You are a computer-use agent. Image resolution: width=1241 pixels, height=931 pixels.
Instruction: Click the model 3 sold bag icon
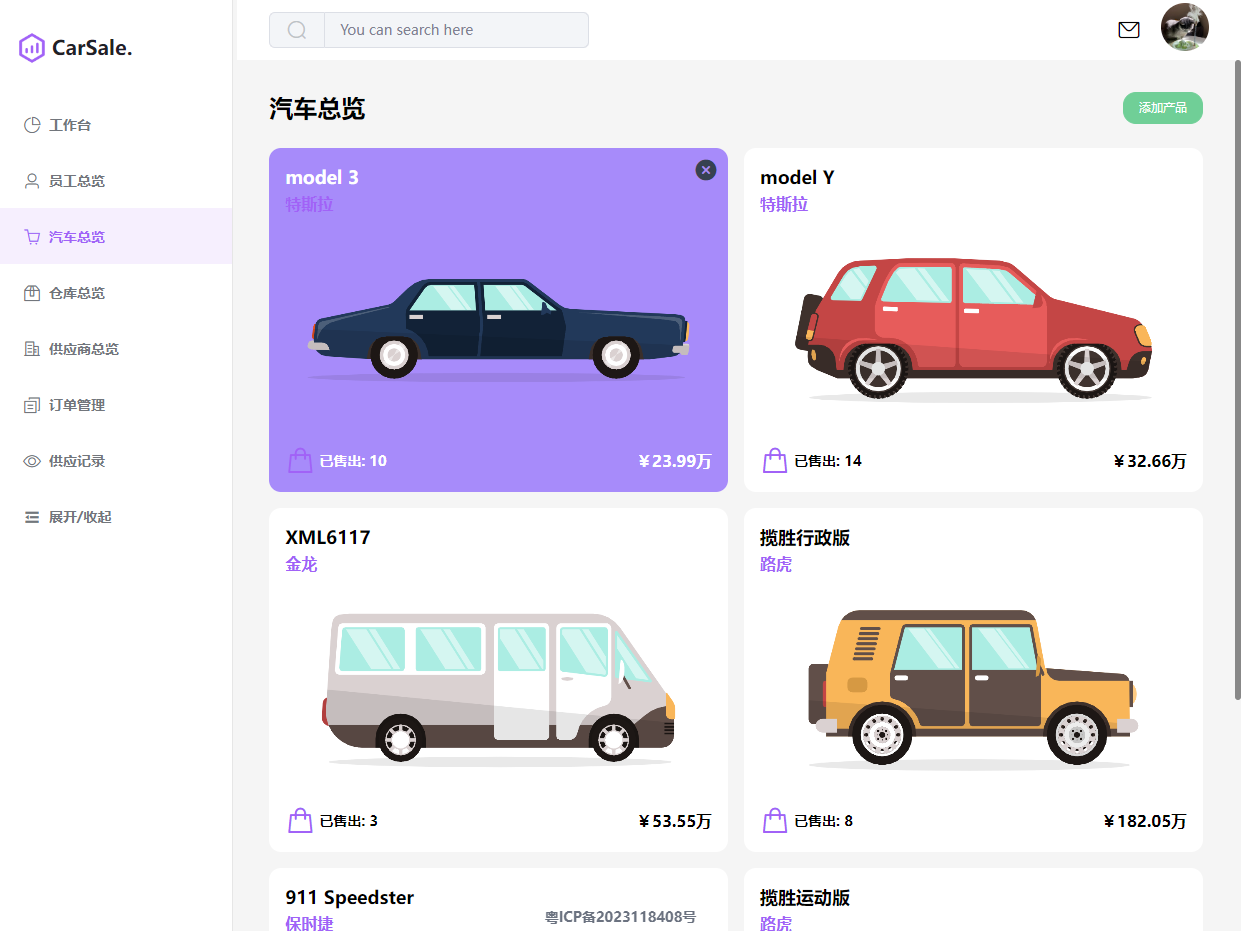click(x=300, y=461)
